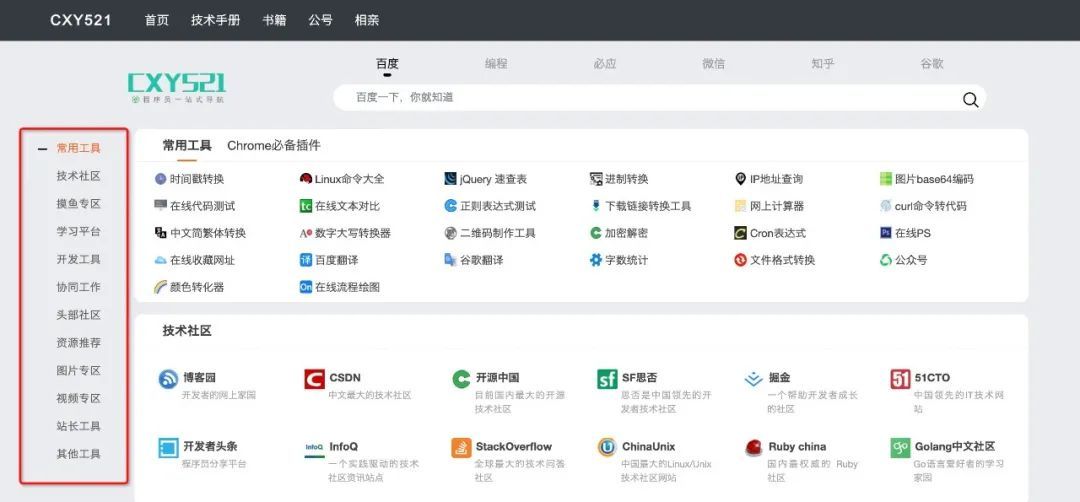
Task: Open 首页 in the top navigation
Action: [156, 20]
